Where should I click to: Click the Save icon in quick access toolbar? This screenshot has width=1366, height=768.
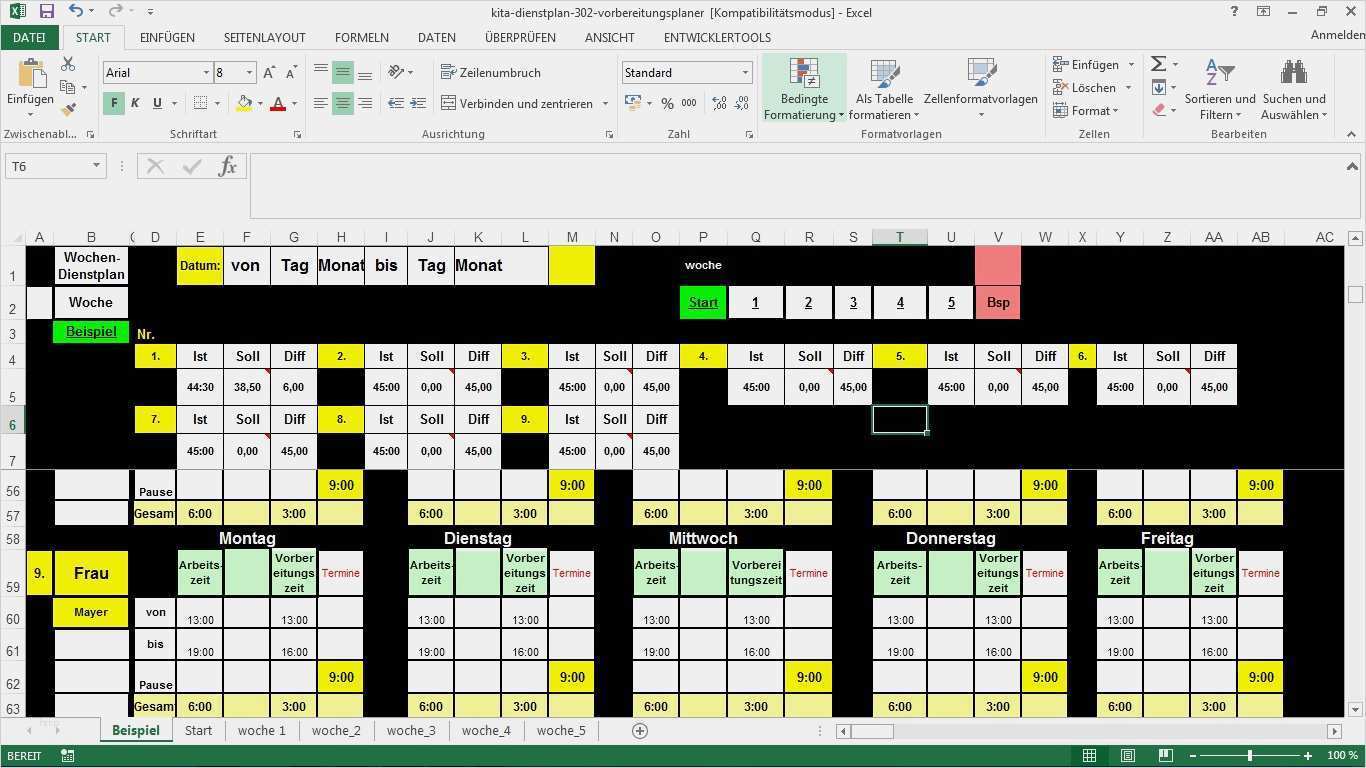pyautogui.click(x=46, y=12)
